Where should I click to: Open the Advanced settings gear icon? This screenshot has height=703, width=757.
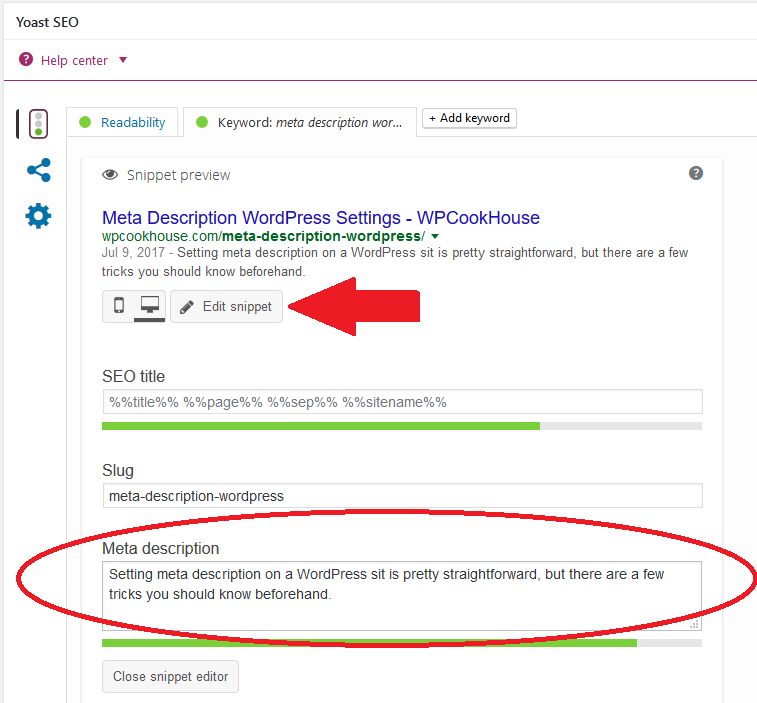pyautogui.click(x=38, y=216)
